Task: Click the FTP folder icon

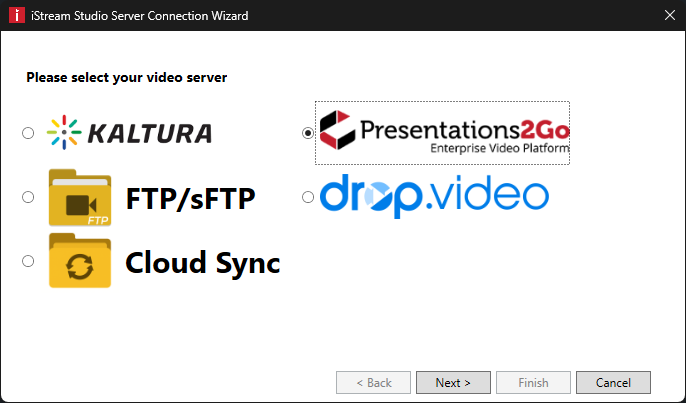Action: coord(80,197)
